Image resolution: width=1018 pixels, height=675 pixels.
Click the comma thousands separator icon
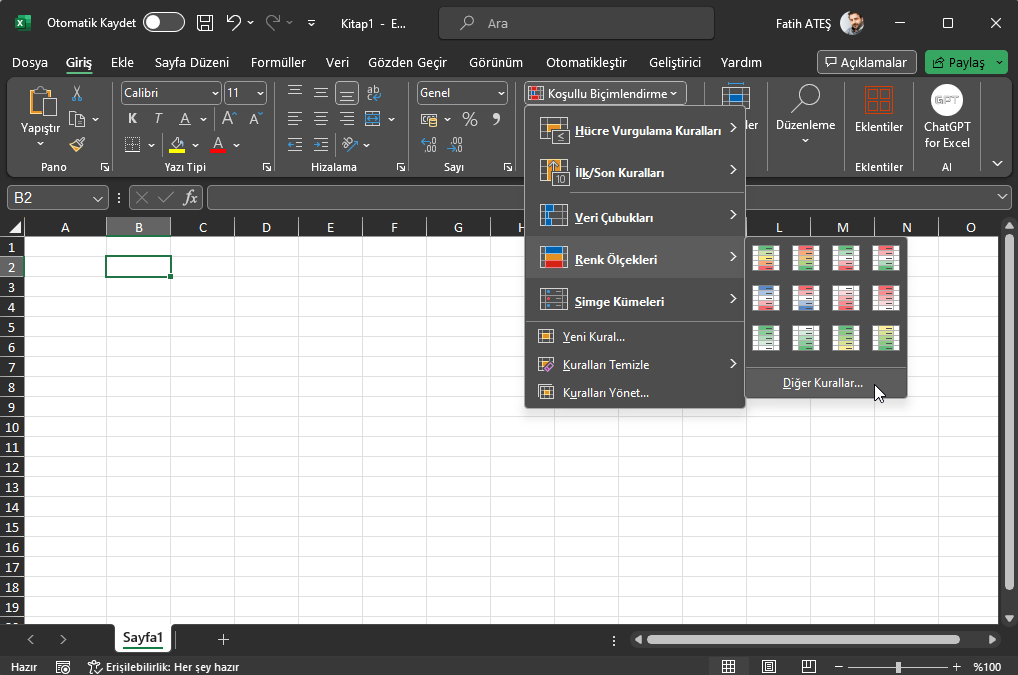point(496,120)
